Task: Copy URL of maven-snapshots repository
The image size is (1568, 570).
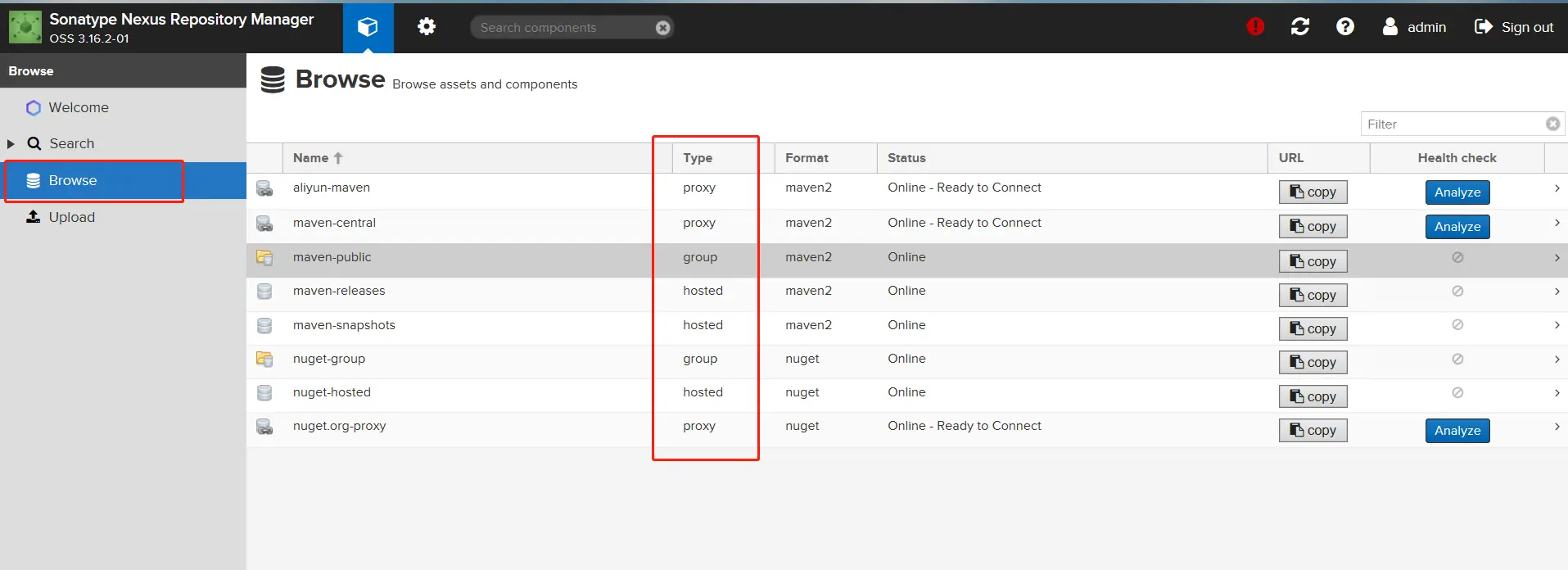Action: pyautogui.click(x=1313, y=328)
